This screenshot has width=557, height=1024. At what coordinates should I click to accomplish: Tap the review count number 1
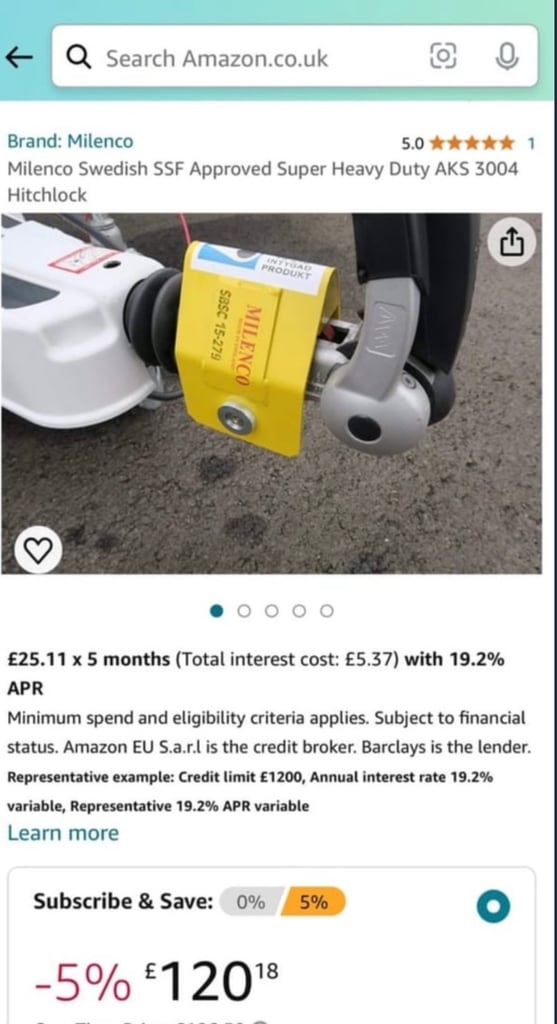pyautogui.click(x=531, y=143)
